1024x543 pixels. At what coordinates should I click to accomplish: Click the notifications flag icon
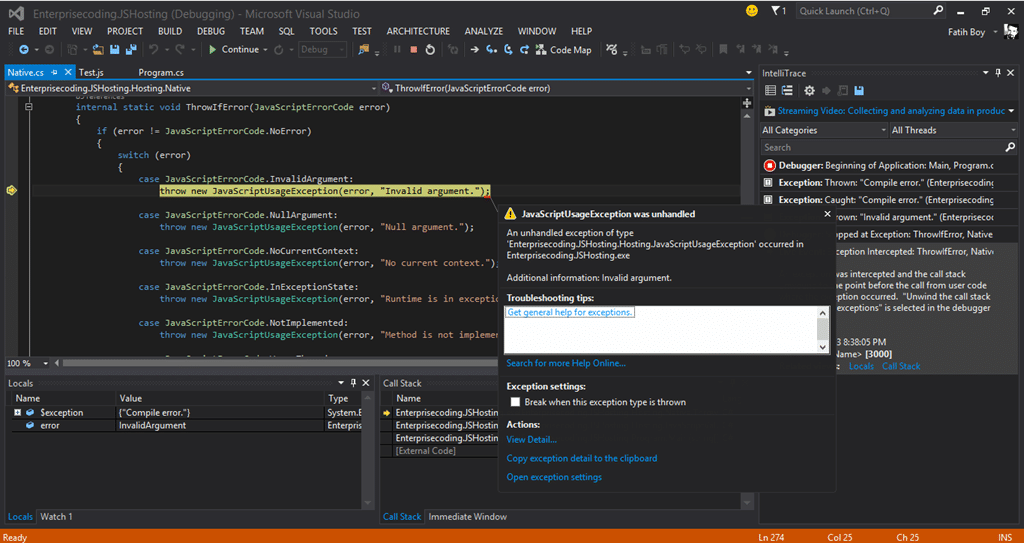[776, 10]
